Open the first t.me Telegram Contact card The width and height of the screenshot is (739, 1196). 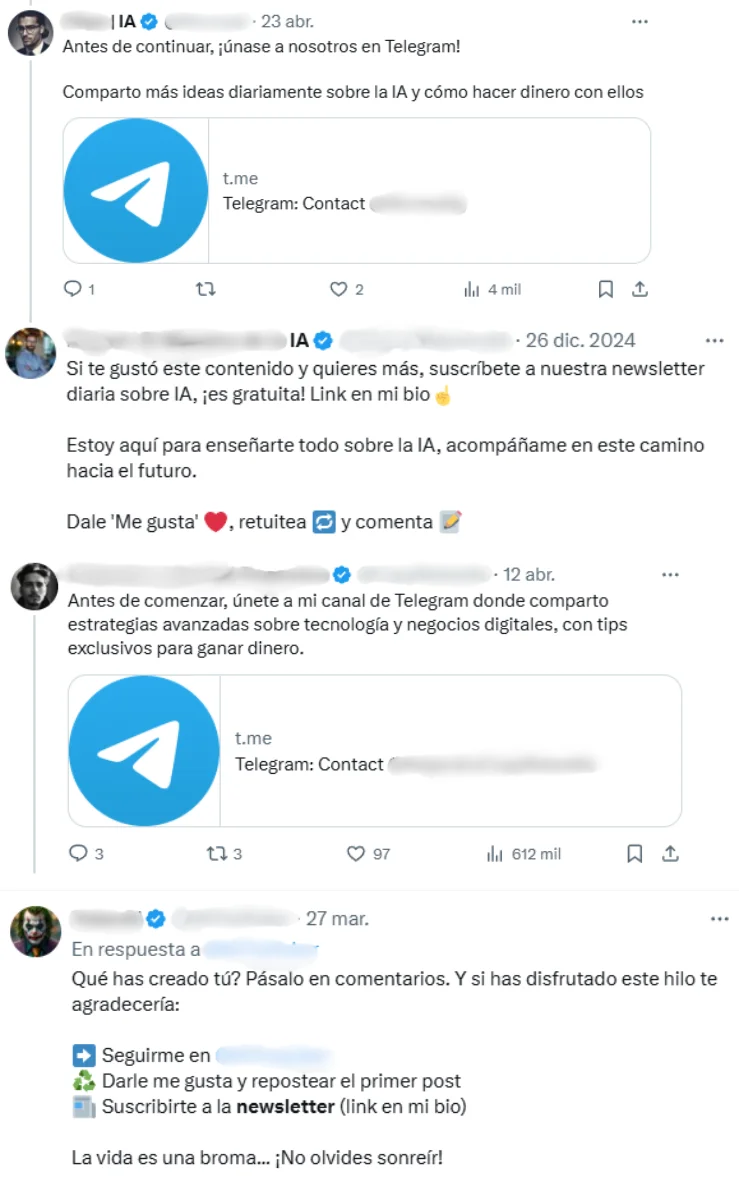pyautogui.click(x=357, y=191)
